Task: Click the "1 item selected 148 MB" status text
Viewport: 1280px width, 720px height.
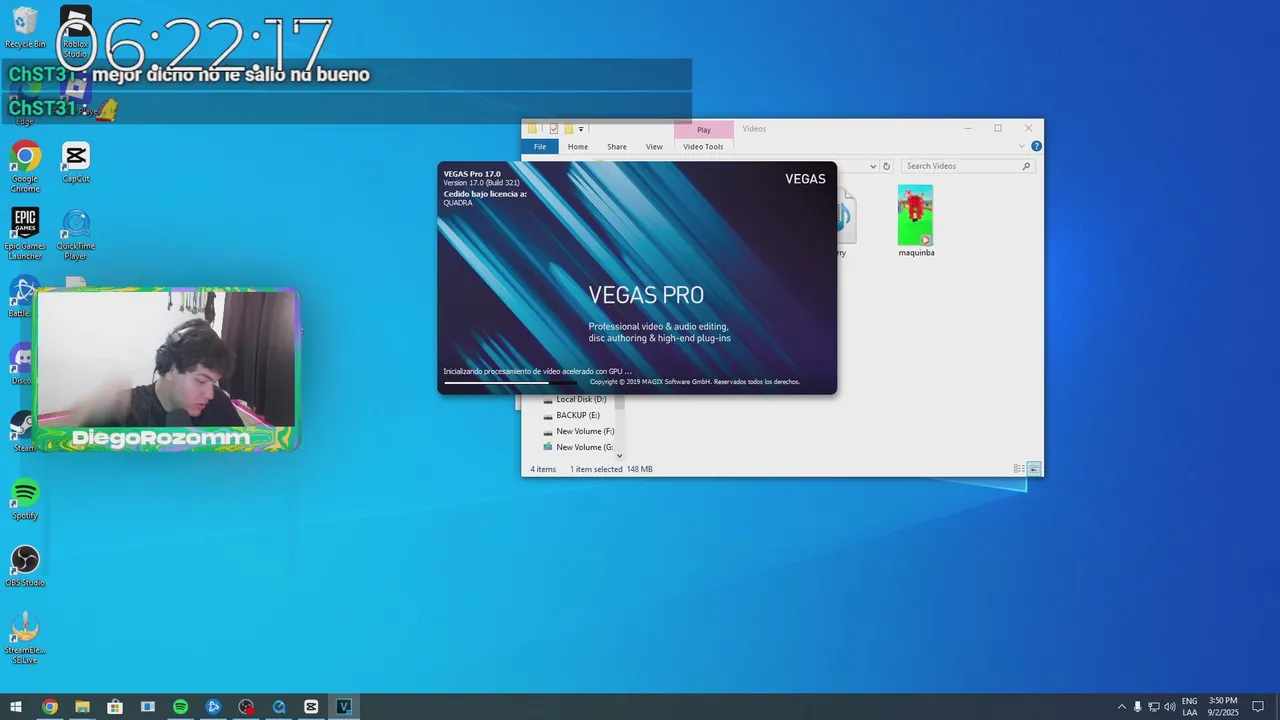Action: [611, 469]
